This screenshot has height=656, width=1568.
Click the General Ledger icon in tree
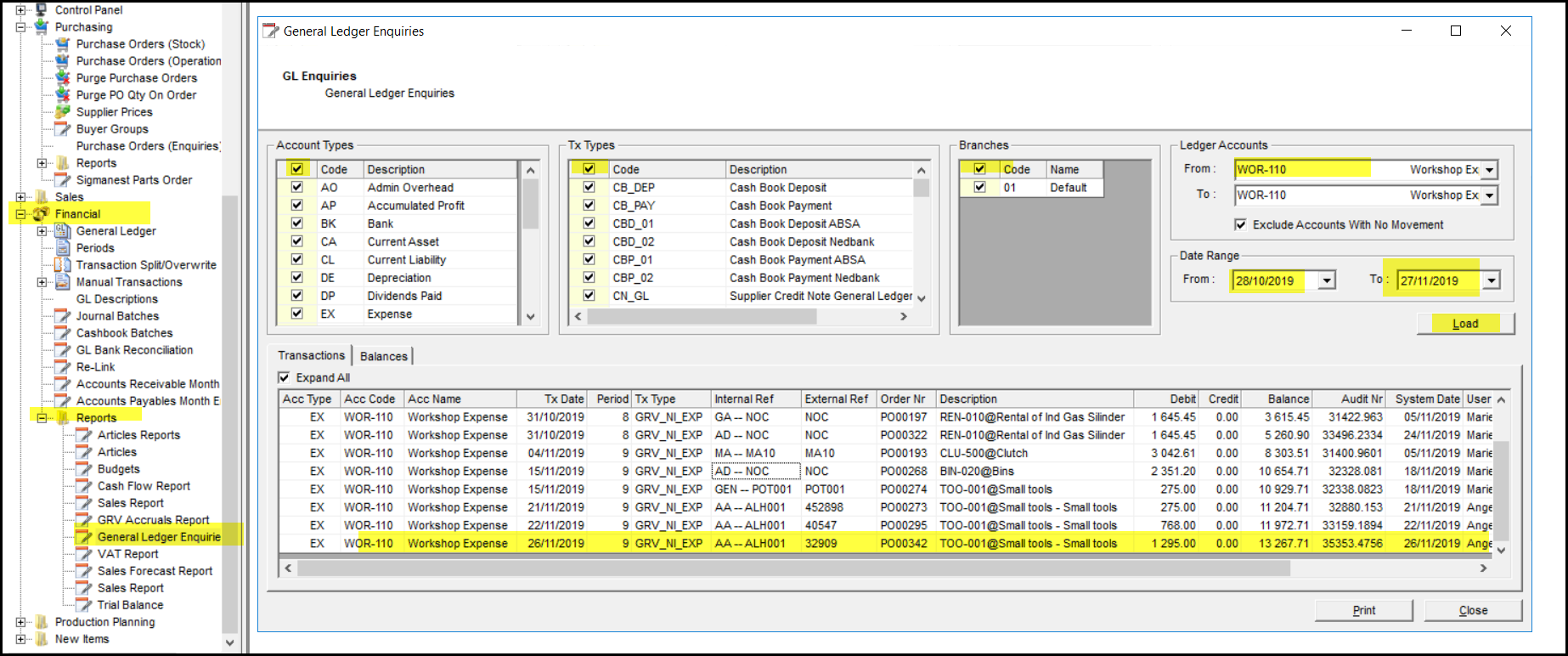point(62,231)
